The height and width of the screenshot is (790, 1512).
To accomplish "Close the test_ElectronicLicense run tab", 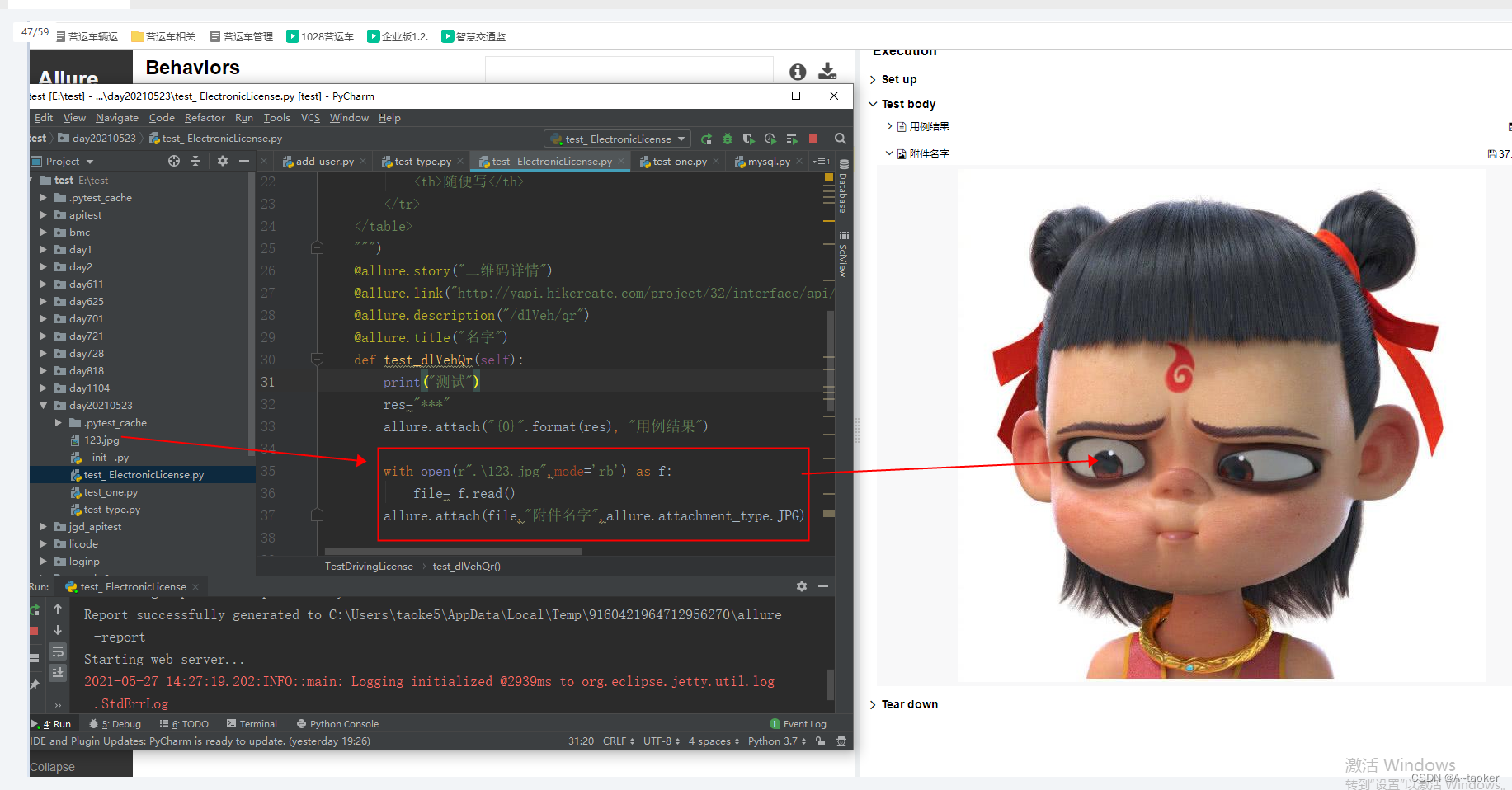I will [x=195, y=587].
